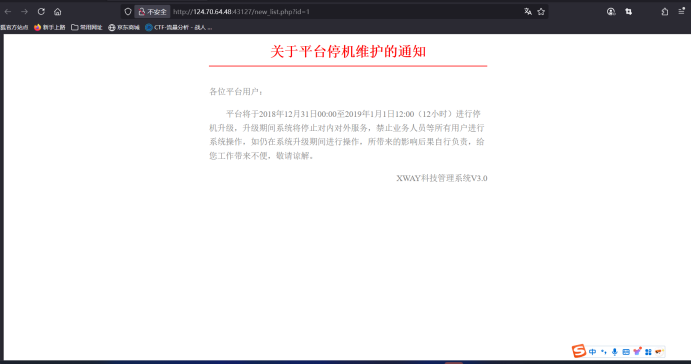Image resolution: width=691 pixels, height=364 pixels.
Task: Bookmark this page with the star
Action: [541, 12]
